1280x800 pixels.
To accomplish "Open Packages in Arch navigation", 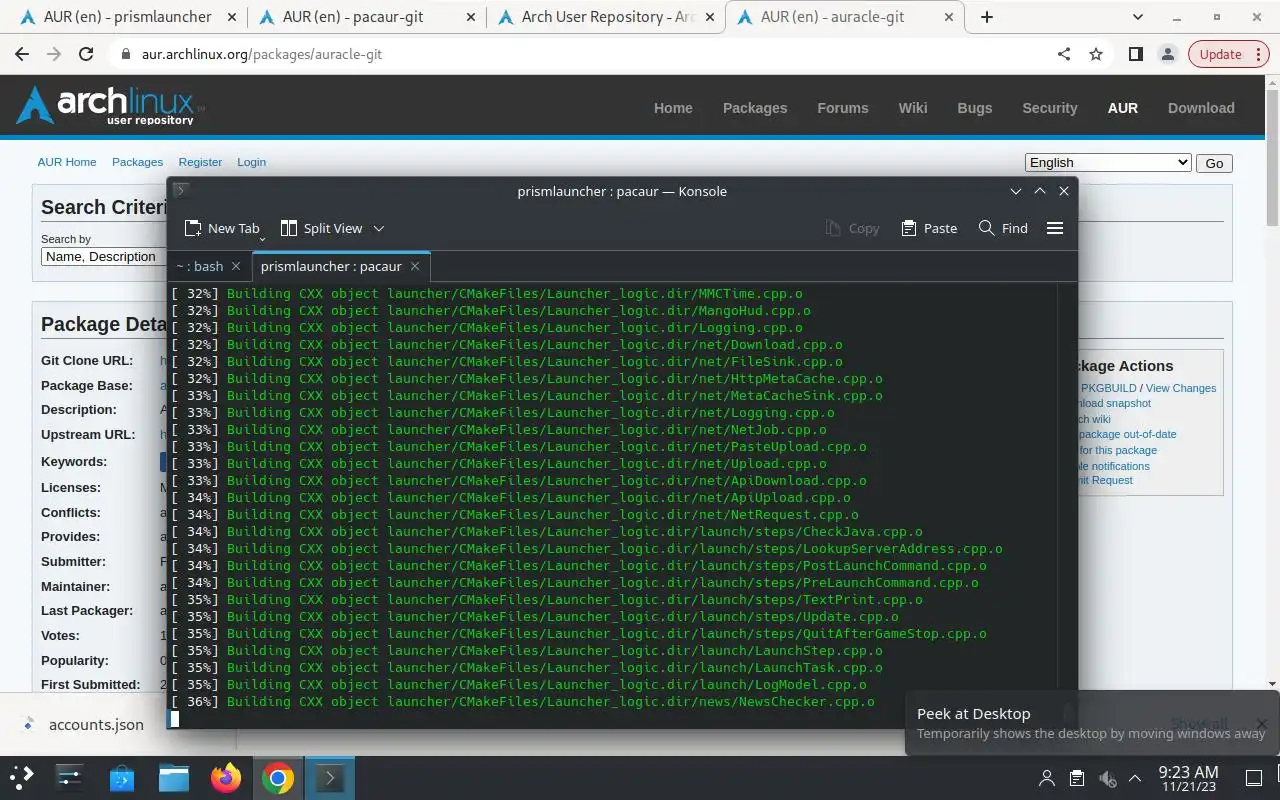I will coord(755,108).
